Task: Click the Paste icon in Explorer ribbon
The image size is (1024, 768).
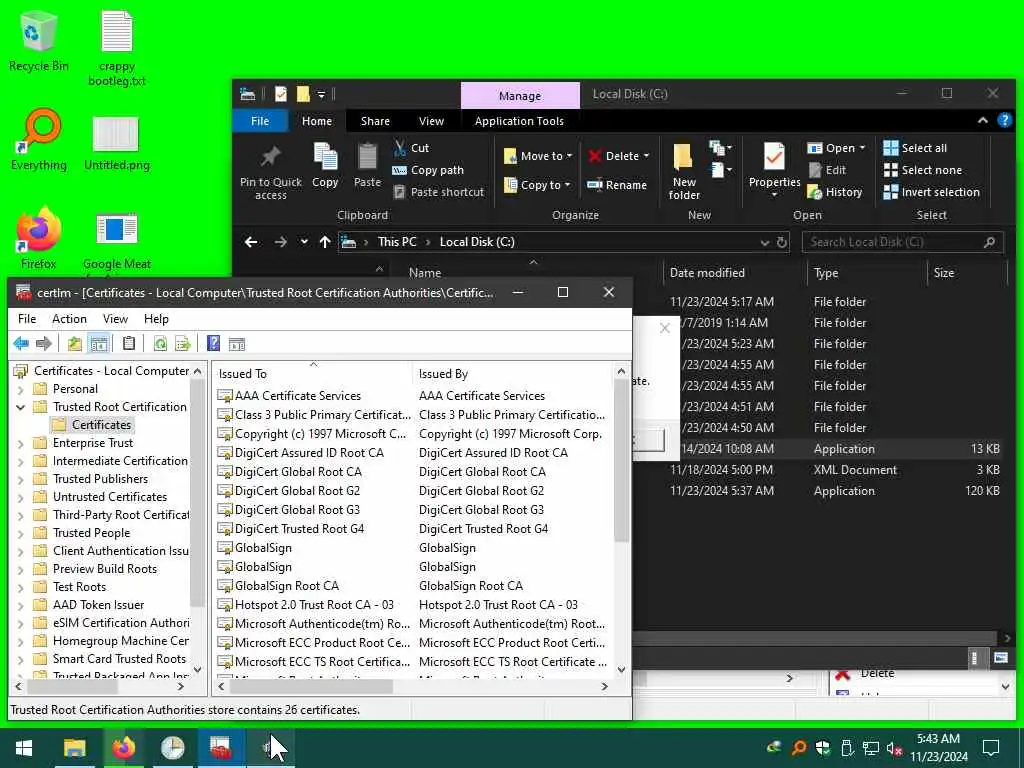Action: click(367, 166)
